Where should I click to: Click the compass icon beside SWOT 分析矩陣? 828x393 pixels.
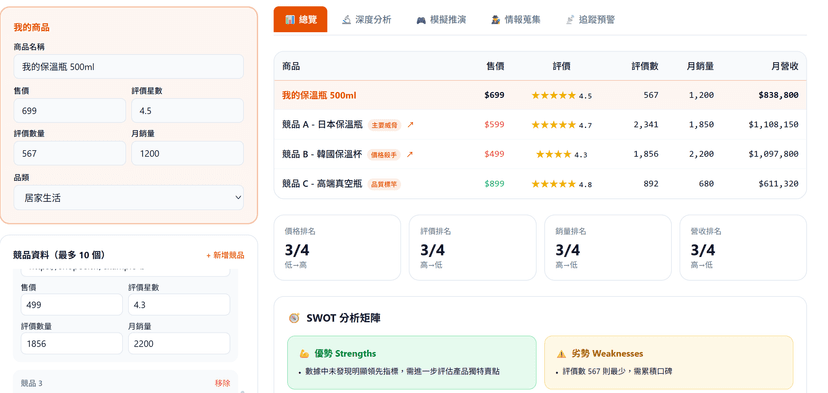tap(294, 318)
